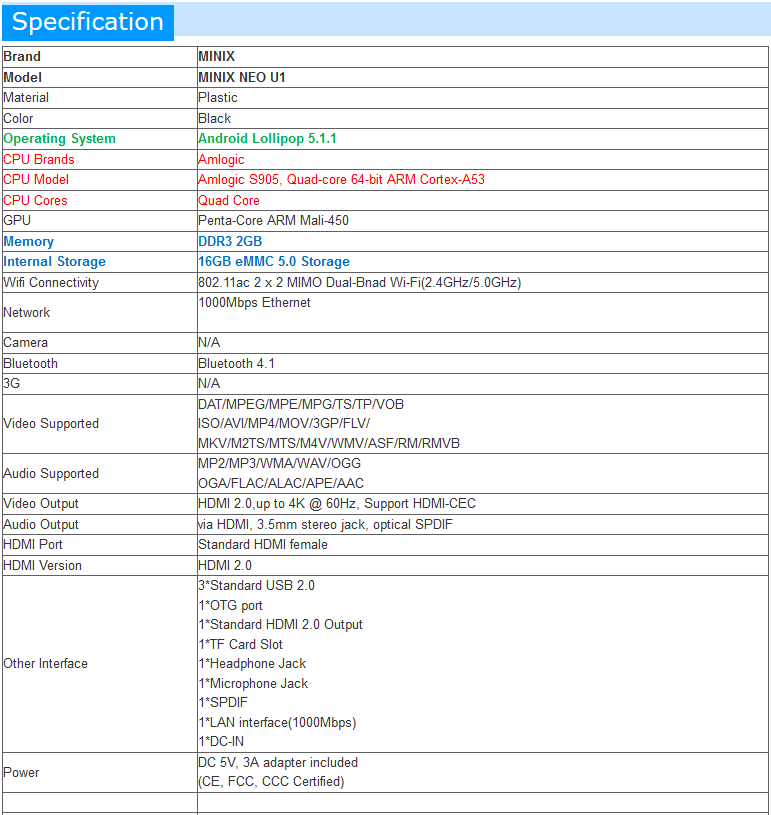Viewport: 771px width, 815px height.
Task: Select the 'Amlogic' CPU brand value
Action: click(221, 160)
